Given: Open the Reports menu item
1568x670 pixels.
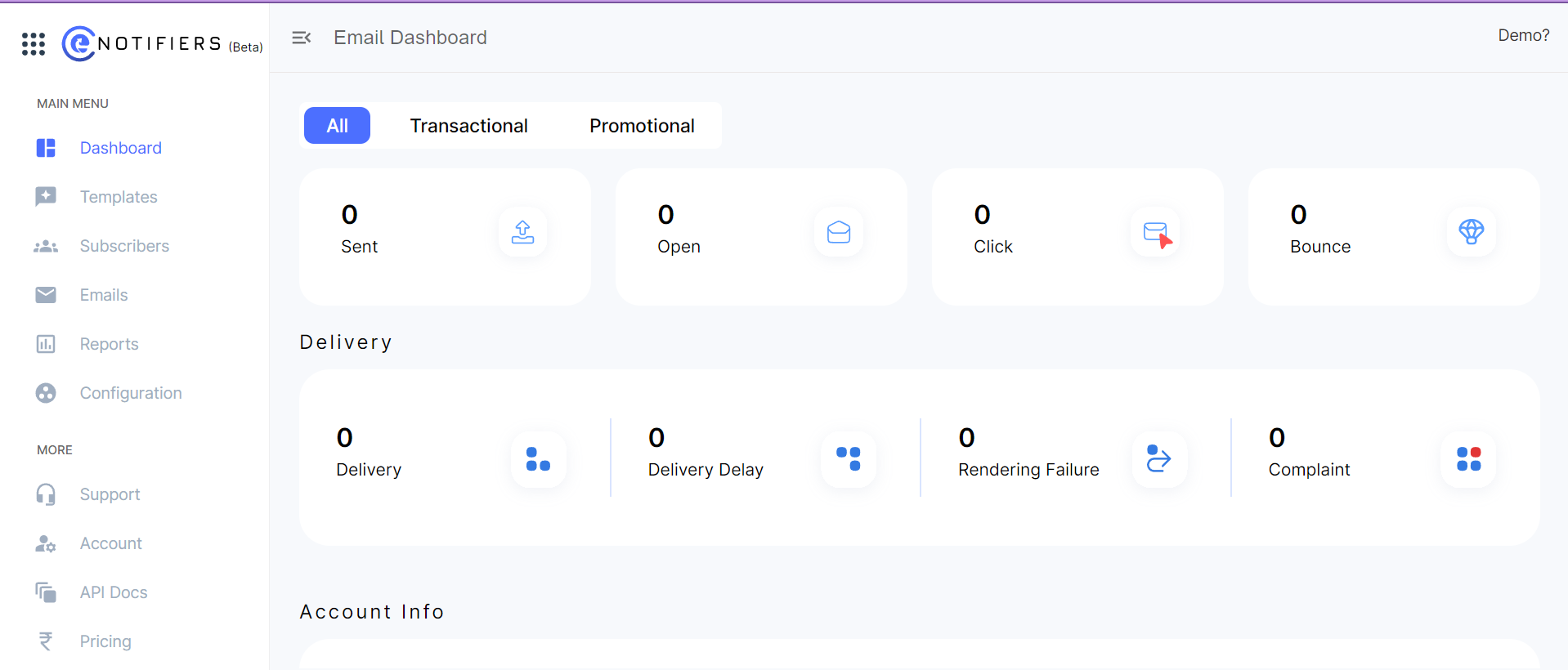Looking at the screenshot, I should tap(109, 344).
